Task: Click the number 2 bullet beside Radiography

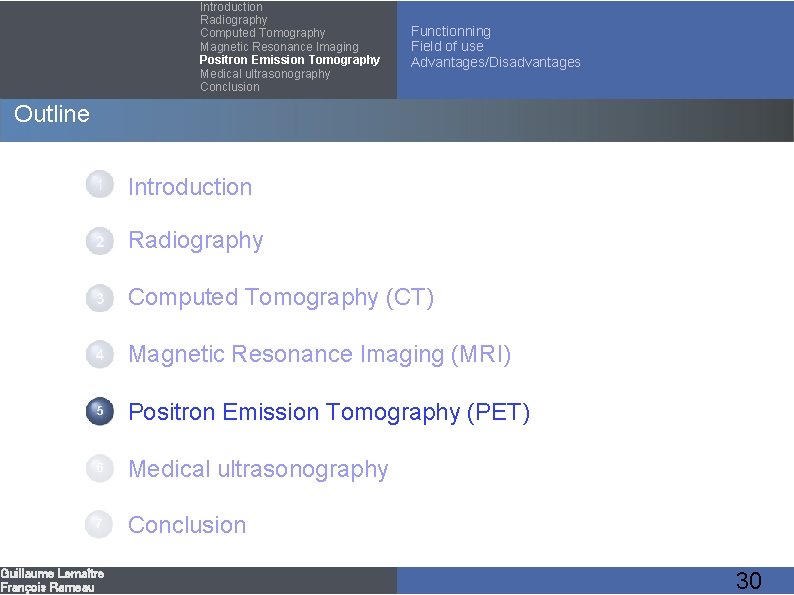Action: click(x=99, y=241)
